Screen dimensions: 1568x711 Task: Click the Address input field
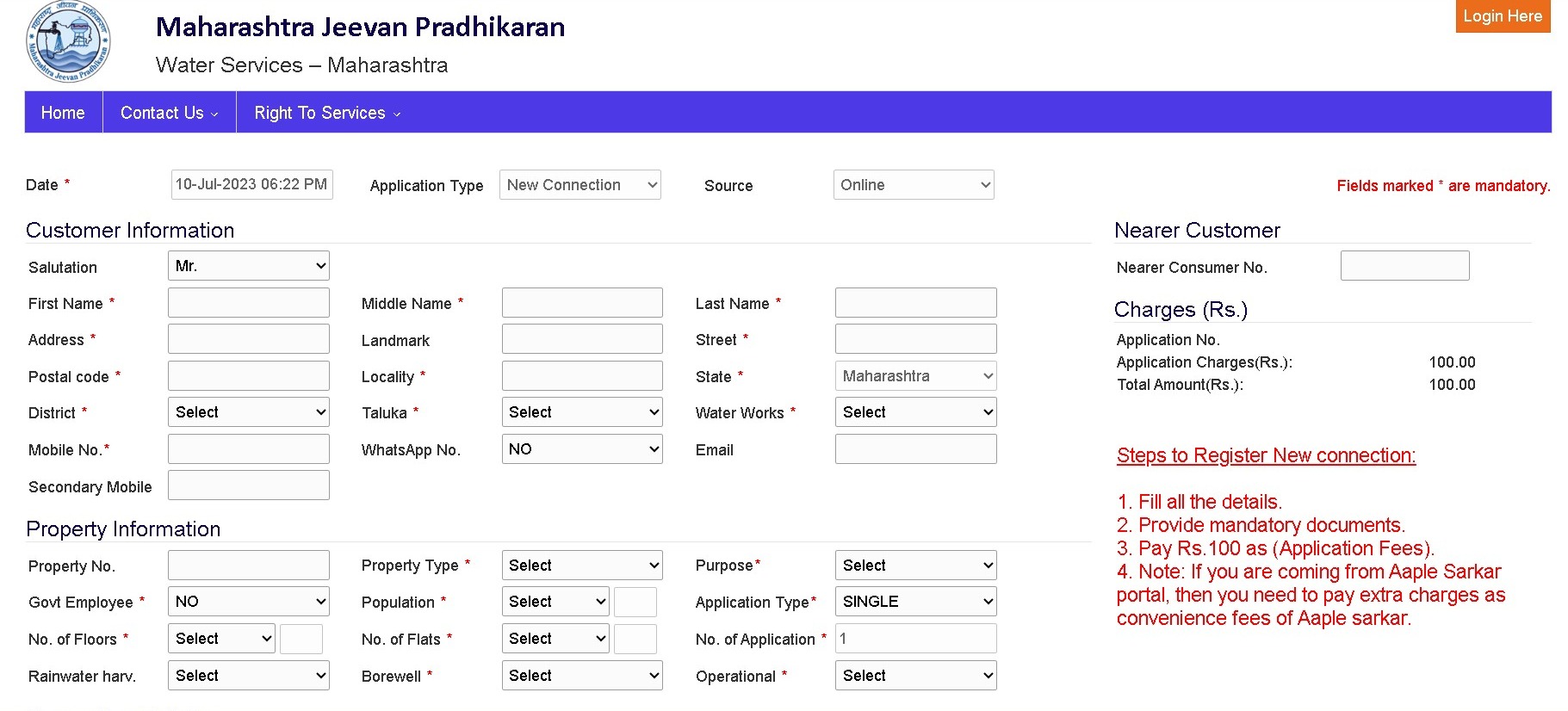click(x=249, y=339)
